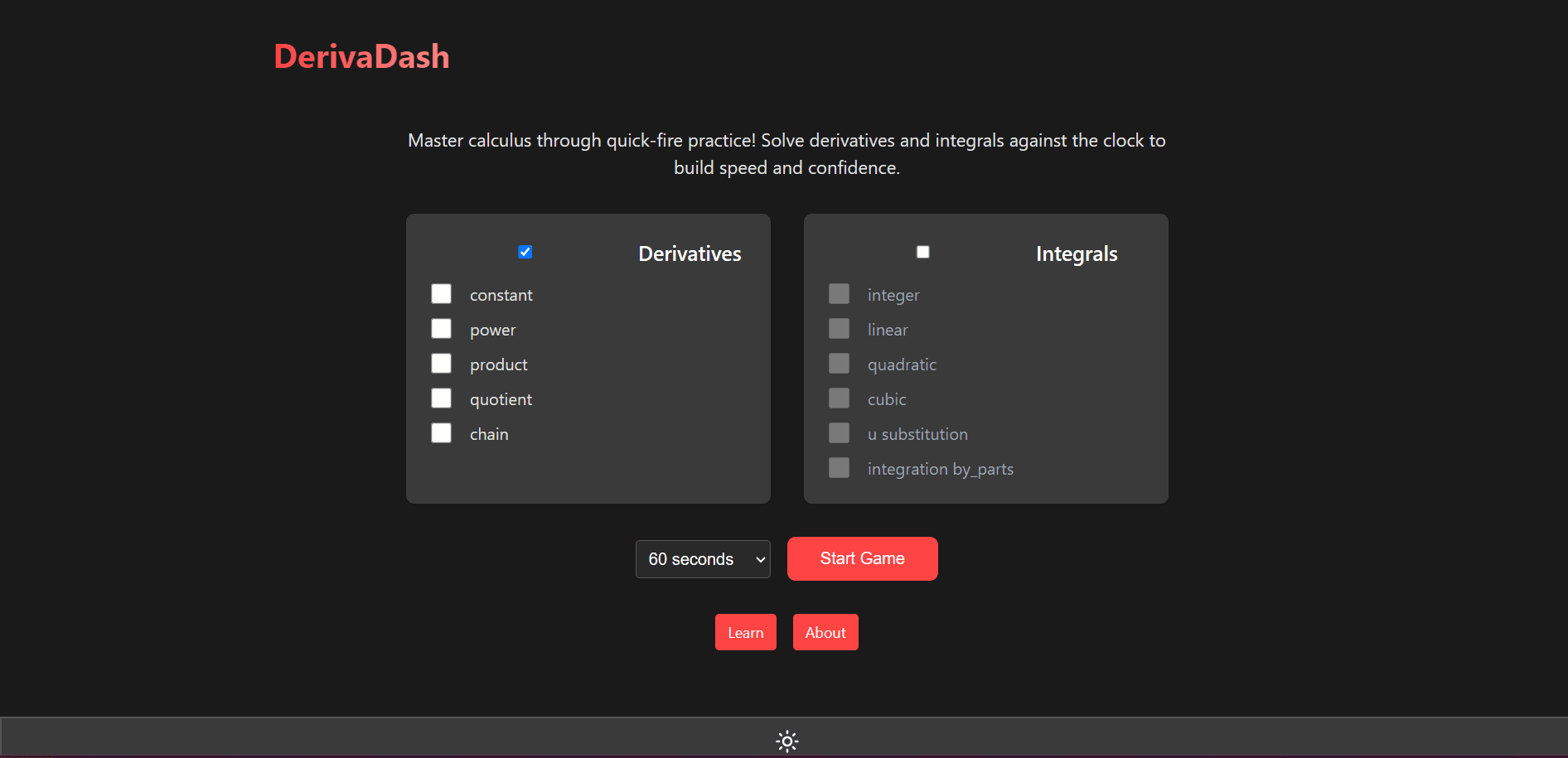Check the quotient rule box
The image size is (1568, 758).
tap(441, 398)
